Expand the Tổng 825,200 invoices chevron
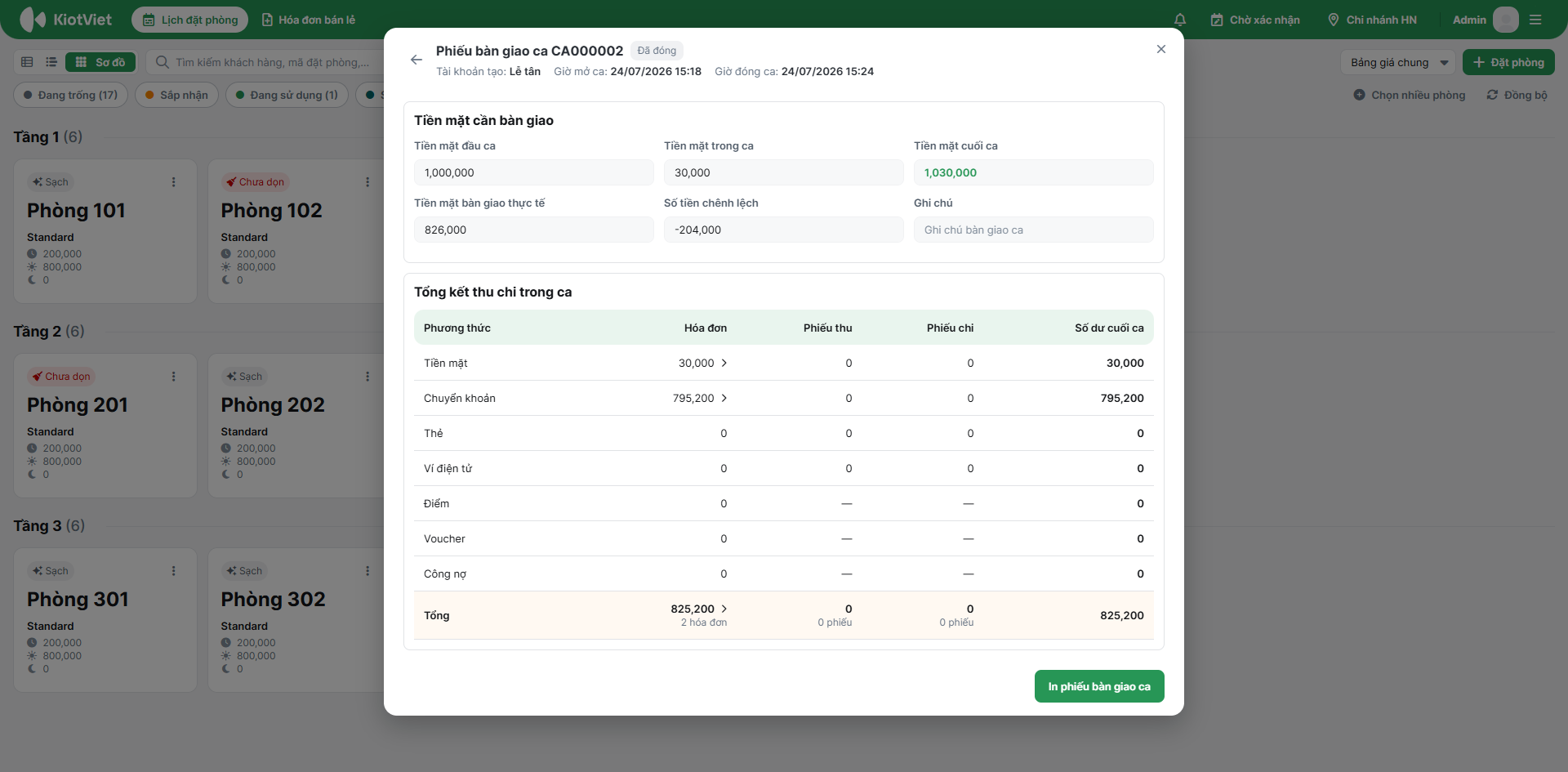Screen dimensions: 1568x772 pos(724,609)
